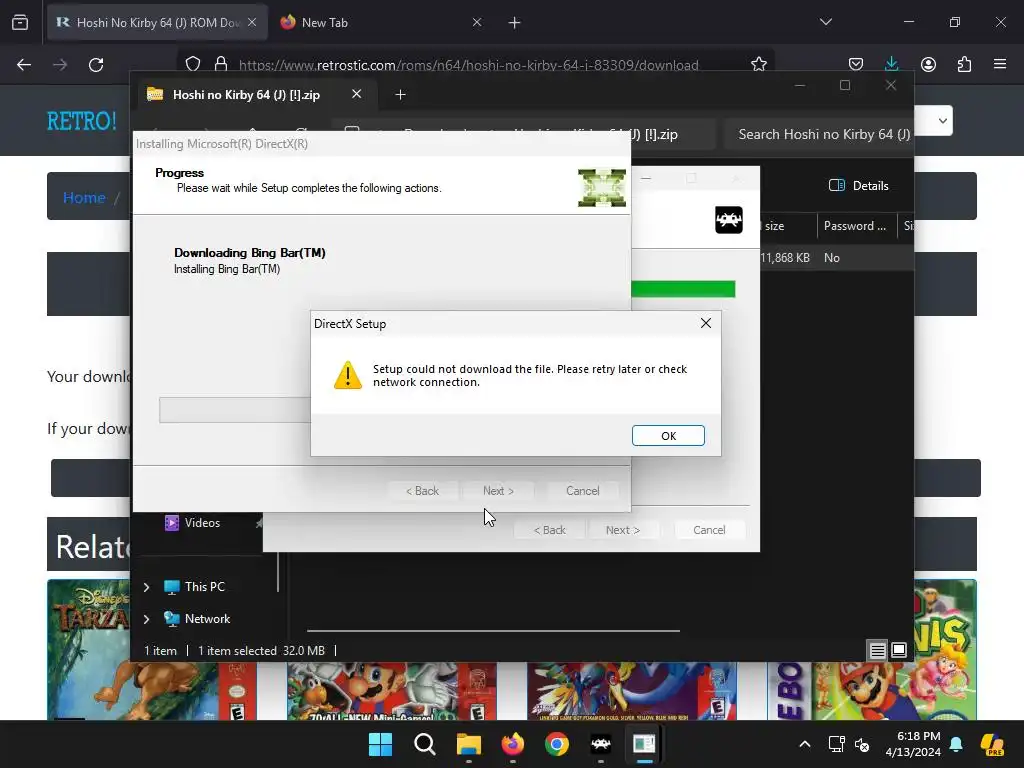
Task: Open the Firefox extensions puzzle icon
Action: [964, 64]
